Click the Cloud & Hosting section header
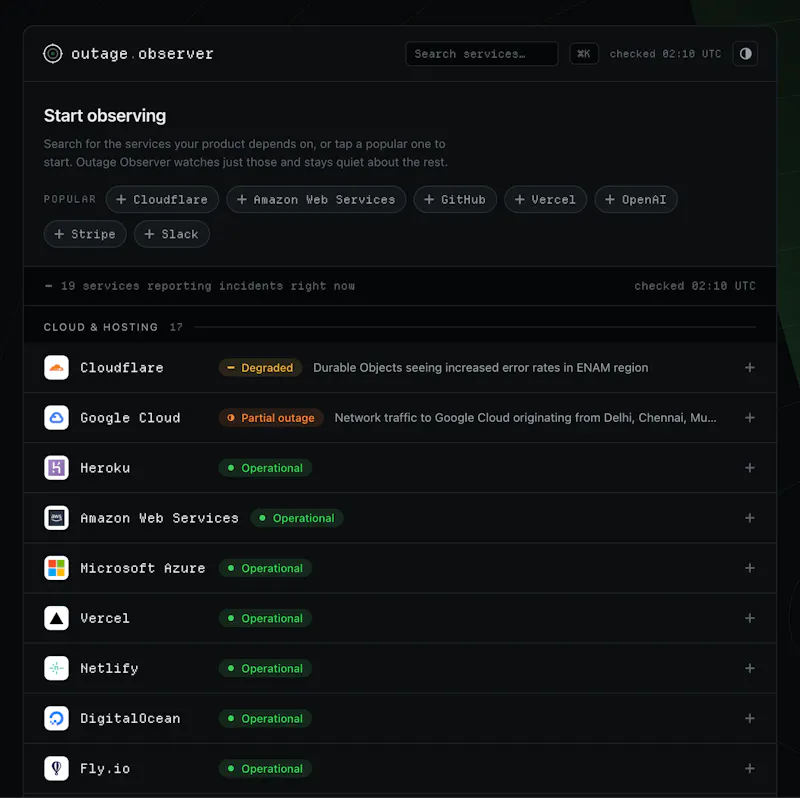Image resolution: width=800 pixels, height=798 pixels. pos(101,327)
